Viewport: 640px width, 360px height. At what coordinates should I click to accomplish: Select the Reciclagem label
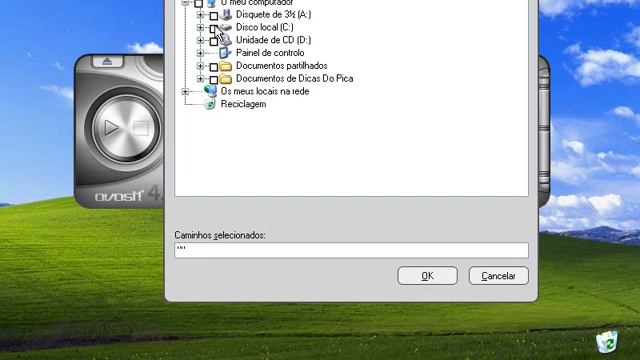pos(243,104)
